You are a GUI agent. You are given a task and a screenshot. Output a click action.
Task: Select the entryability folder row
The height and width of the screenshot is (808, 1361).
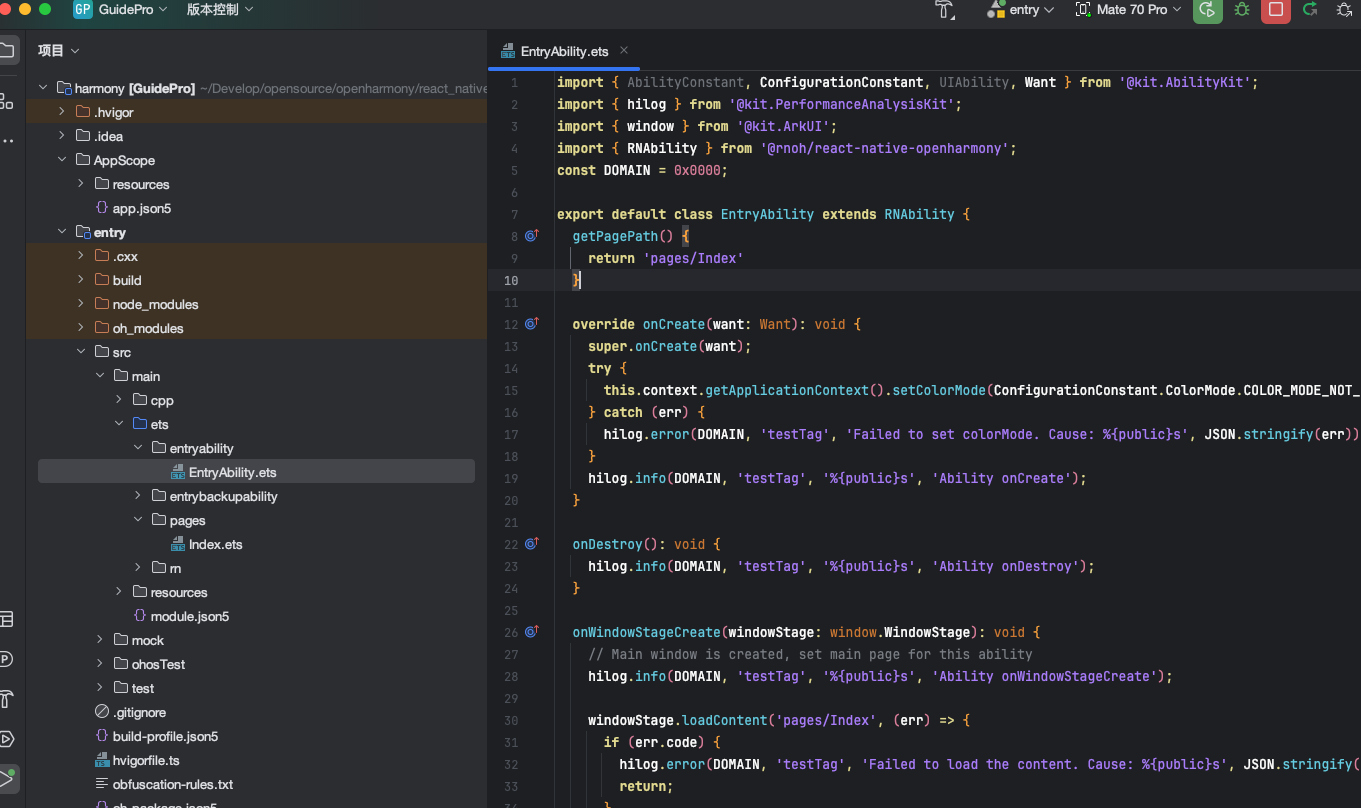click(256, 448)
